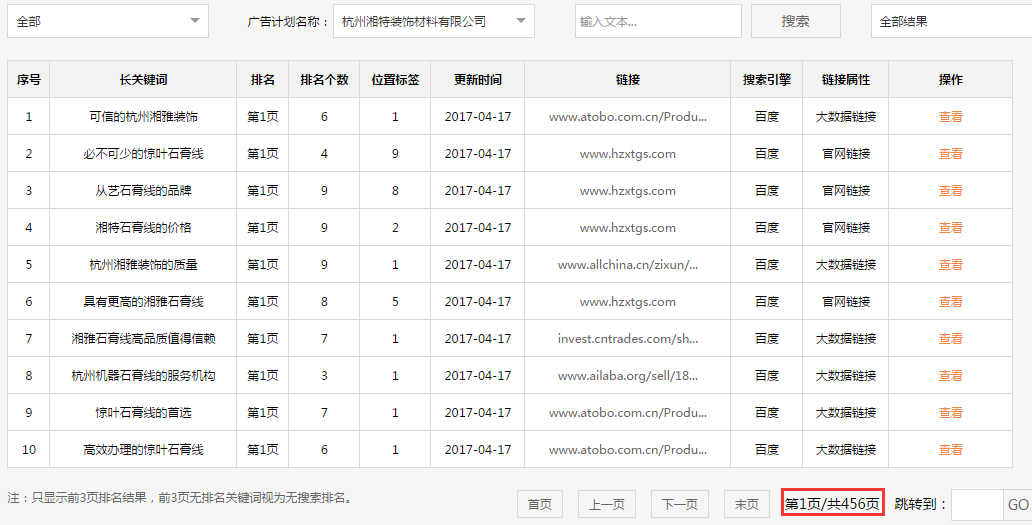The image size is (1032, 525).
Task: Jump to last page with 末页 button
Action: [x=746, y=505]
